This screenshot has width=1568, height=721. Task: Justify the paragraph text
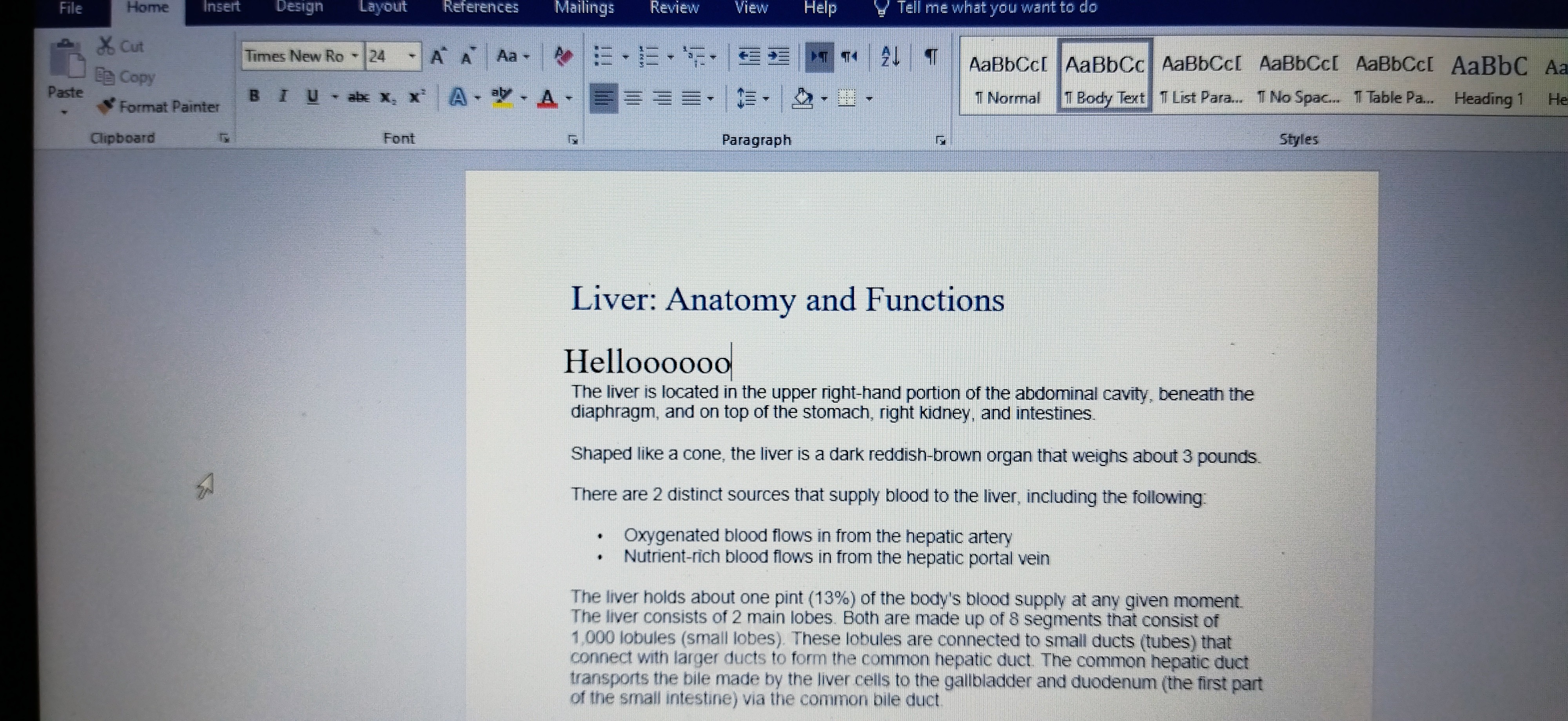point(691,98)
